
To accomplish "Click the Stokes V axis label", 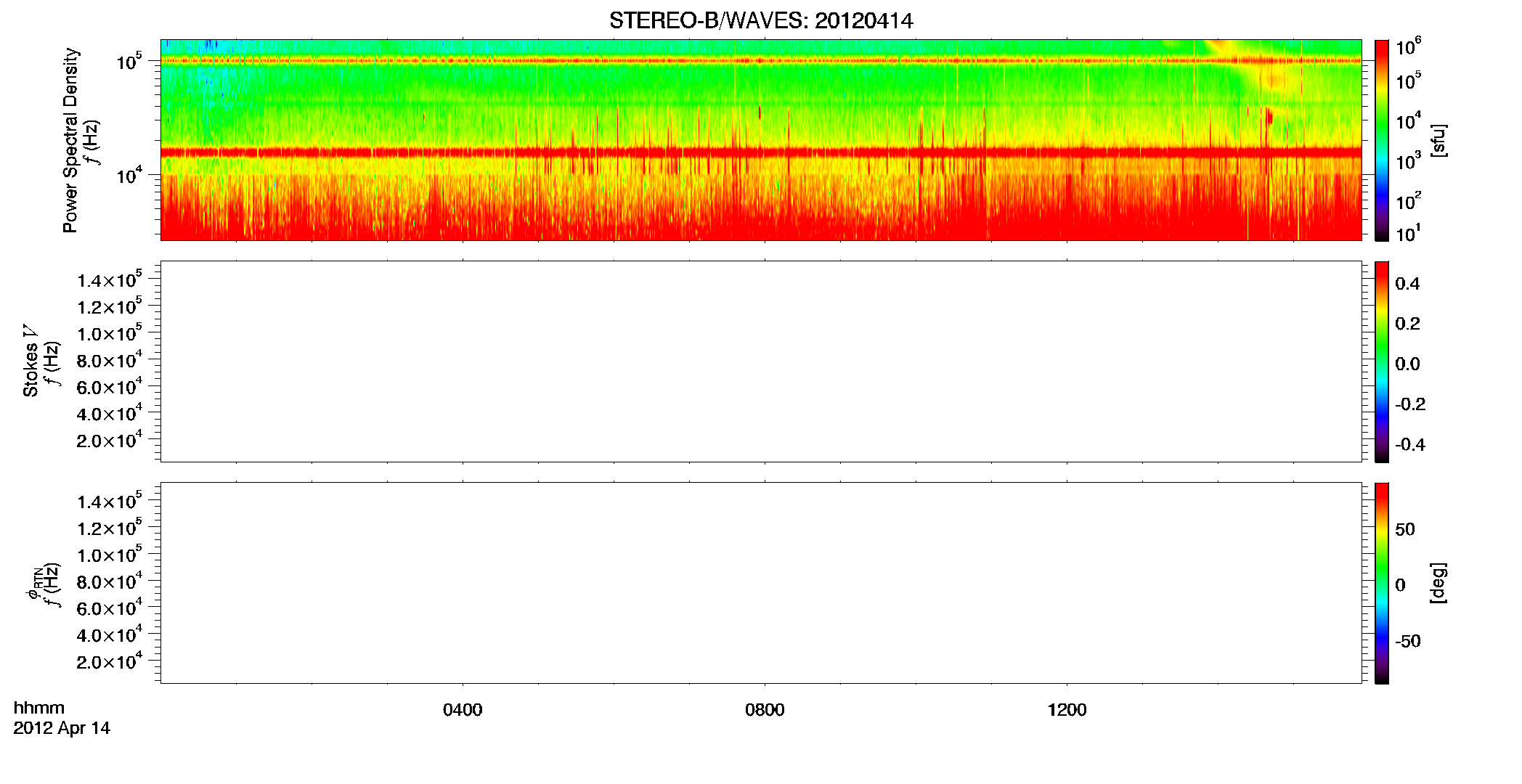I will [30, 361].
